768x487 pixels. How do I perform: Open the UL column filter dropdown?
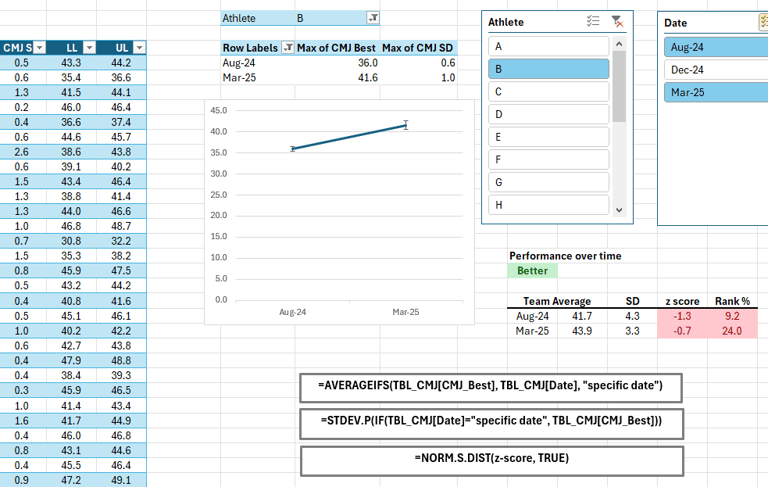(x=140, y=48)
